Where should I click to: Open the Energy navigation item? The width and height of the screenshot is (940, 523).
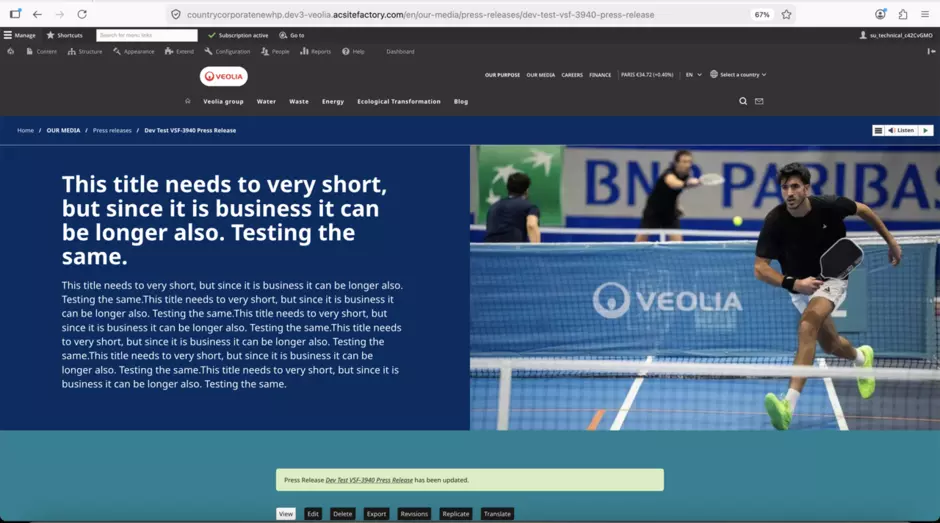333,101
